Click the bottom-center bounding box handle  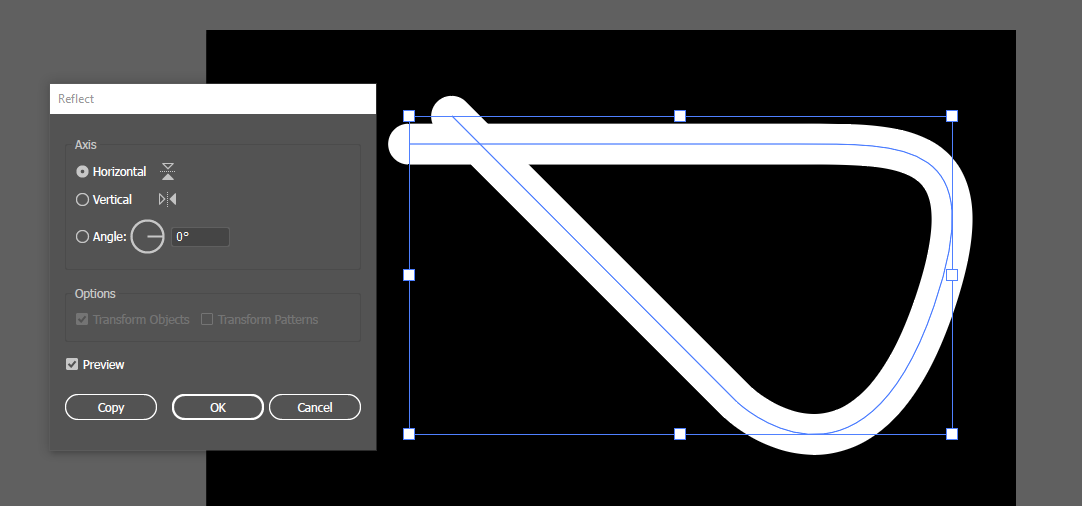[680, 434]
